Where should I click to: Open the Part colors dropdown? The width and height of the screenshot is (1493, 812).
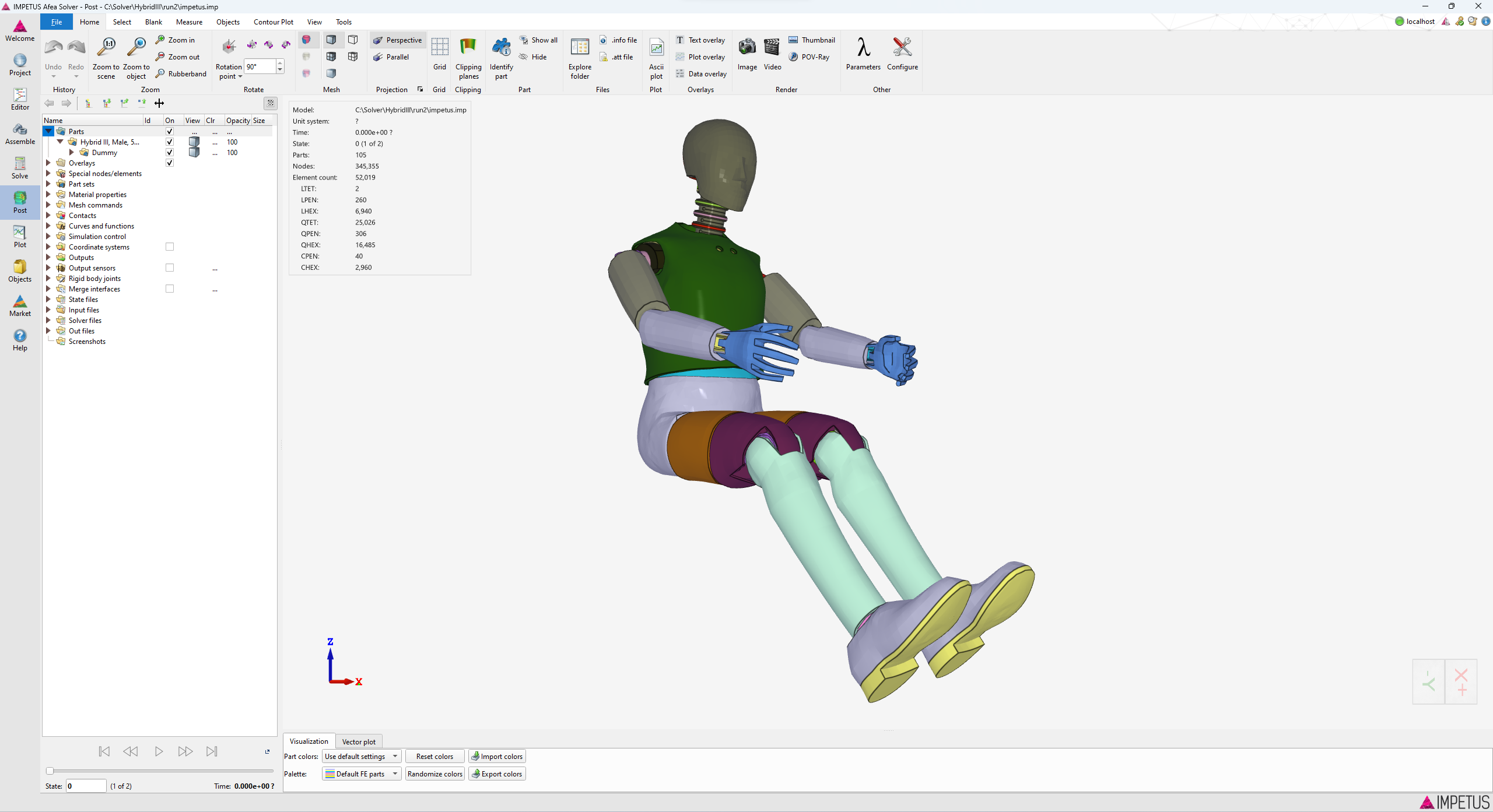coord(362,756)
